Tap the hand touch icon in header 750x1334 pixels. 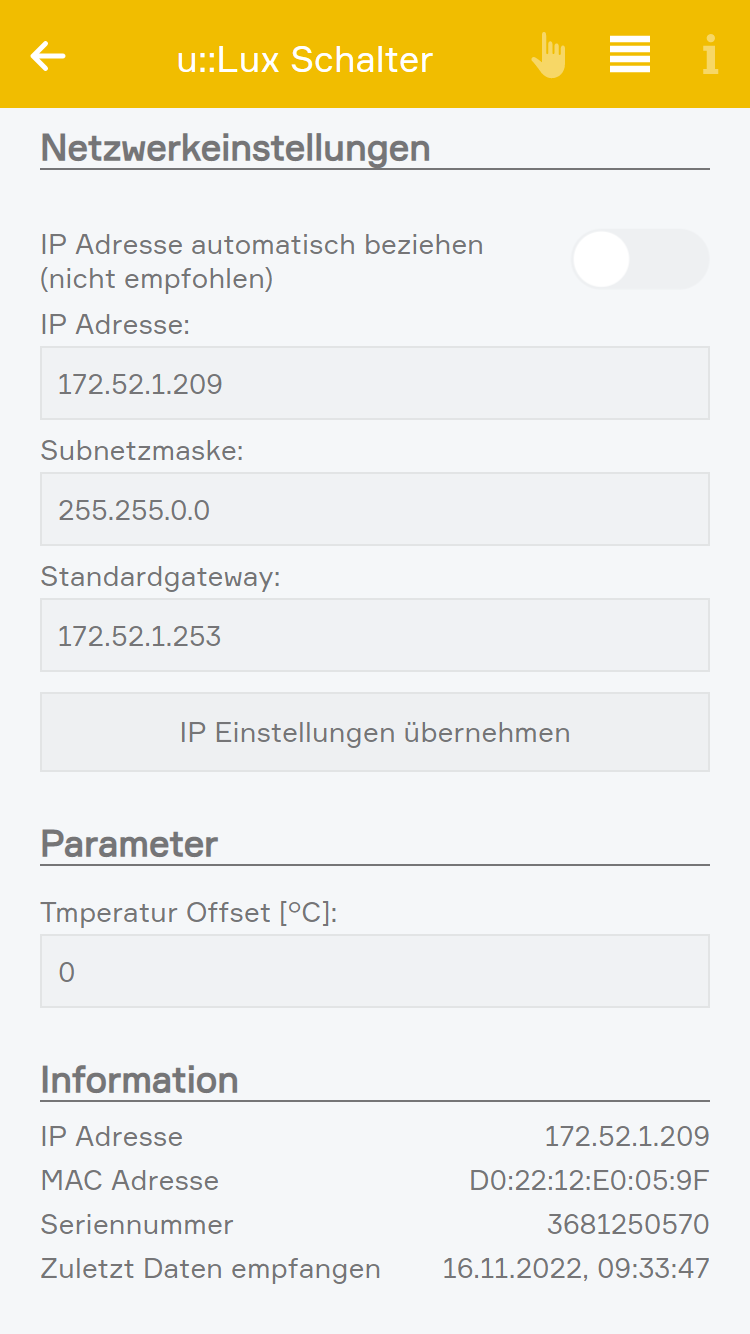[548, 56]
